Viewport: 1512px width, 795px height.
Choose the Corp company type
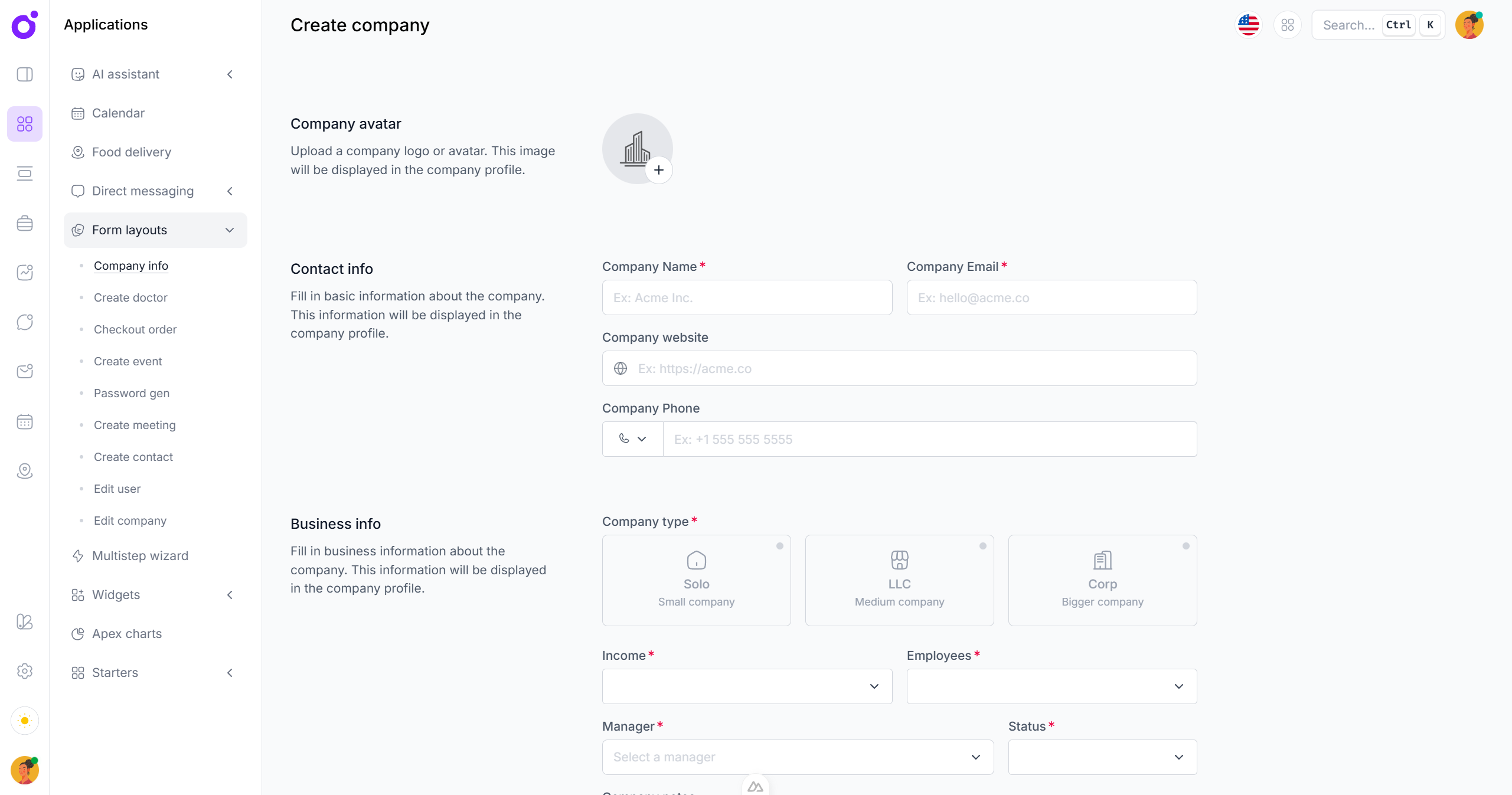coord(1102,580)
